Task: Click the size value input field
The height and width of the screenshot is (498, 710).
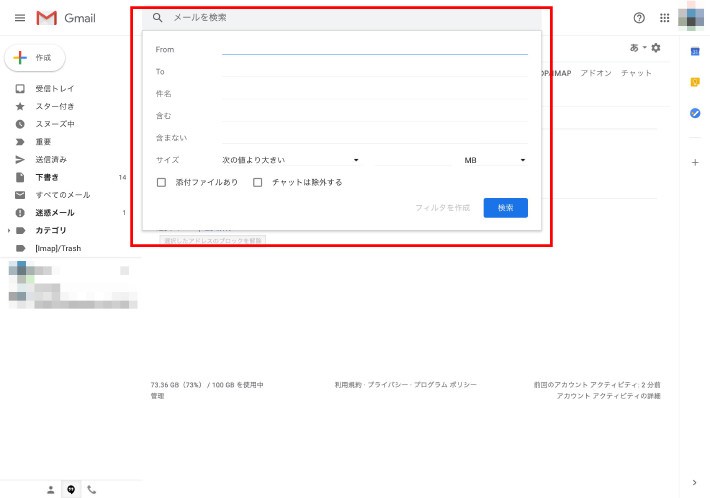Action: tap(413, 160)
